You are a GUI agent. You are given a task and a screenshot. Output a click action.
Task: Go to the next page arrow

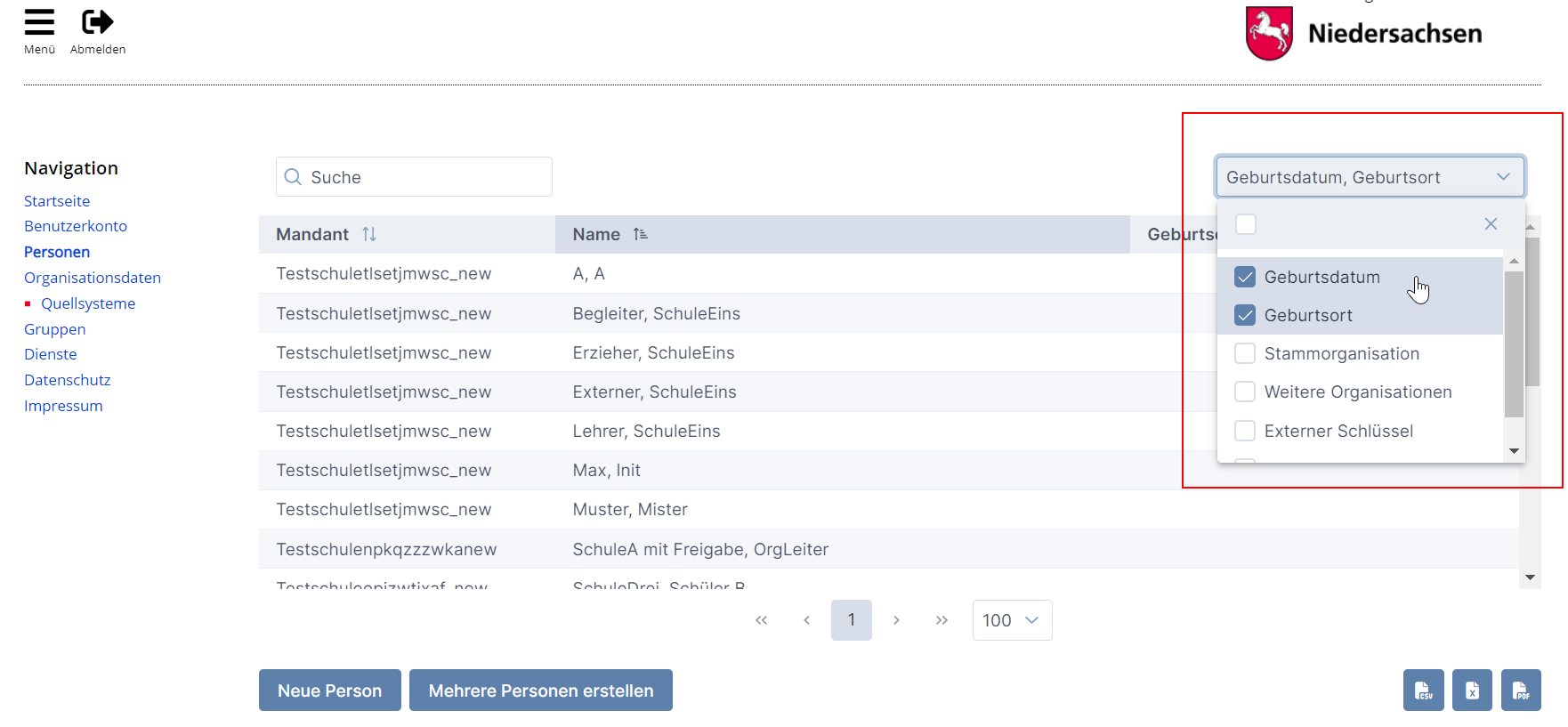tap(896, 620)
